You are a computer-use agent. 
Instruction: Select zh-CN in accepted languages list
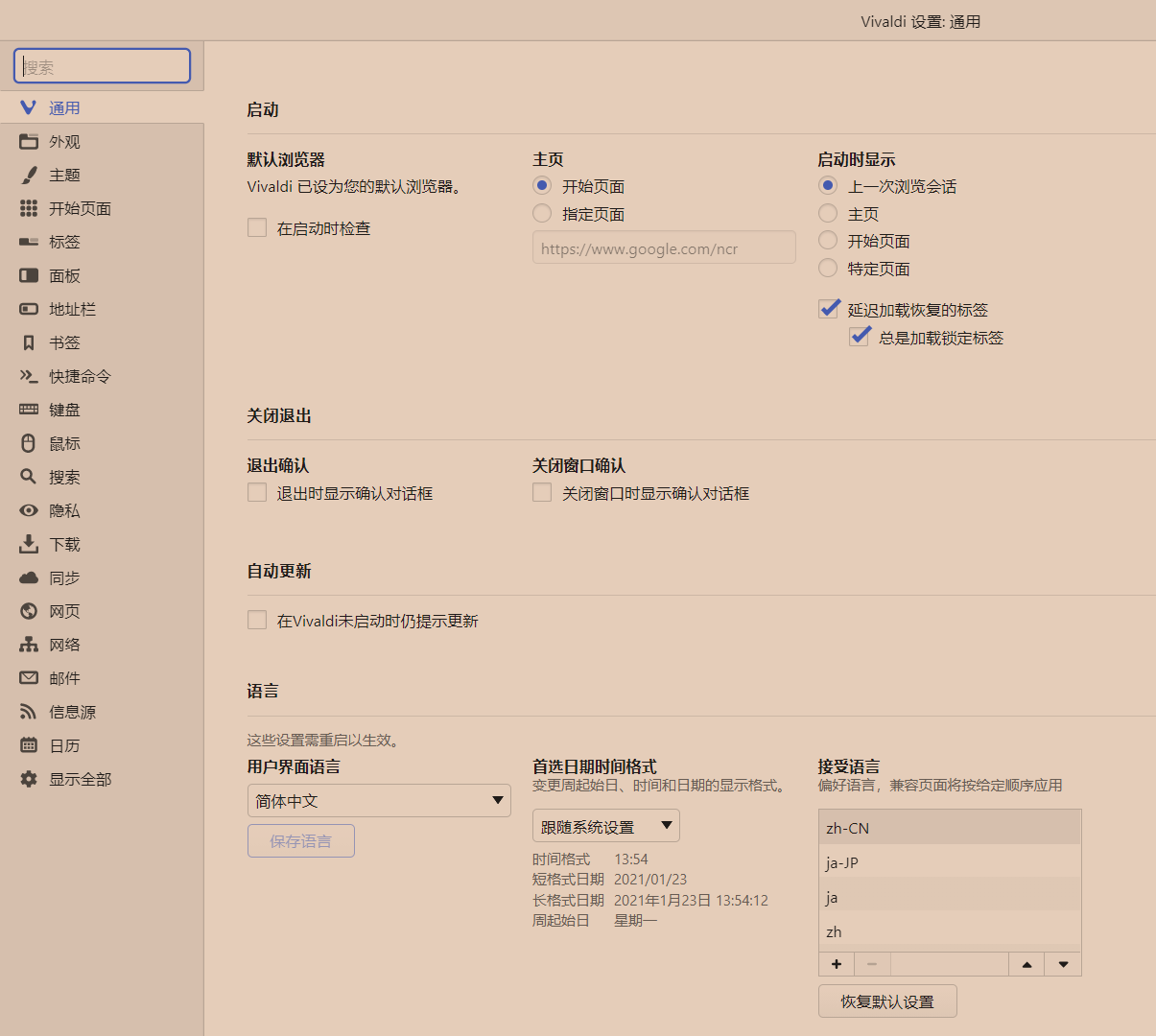tap(950, 828)
